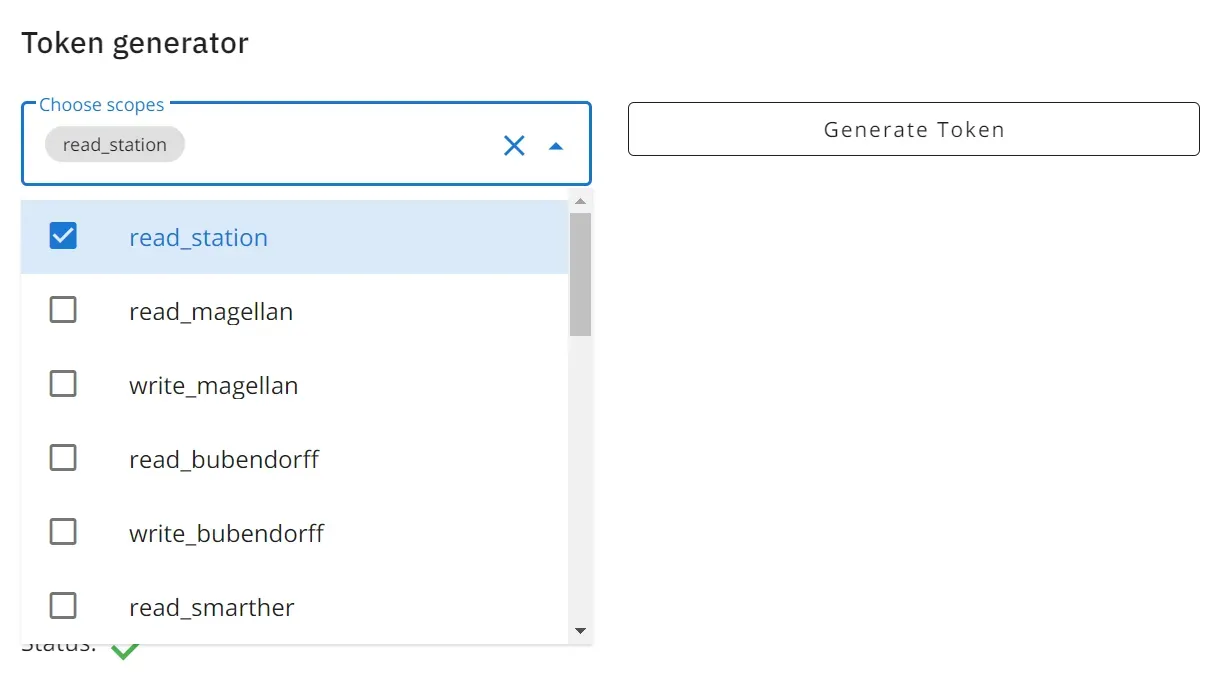Click the green status checkmark icon
This screenshot has width=1222, height=680.
[x=124, y=650]
